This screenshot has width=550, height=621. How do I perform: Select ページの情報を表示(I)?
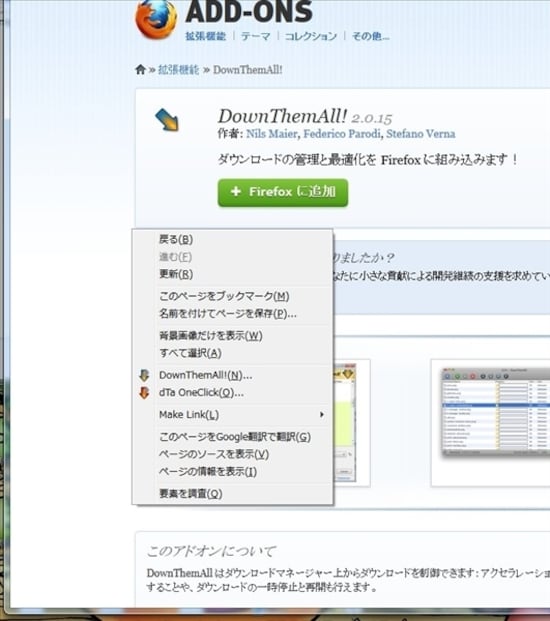coord(233,472)
